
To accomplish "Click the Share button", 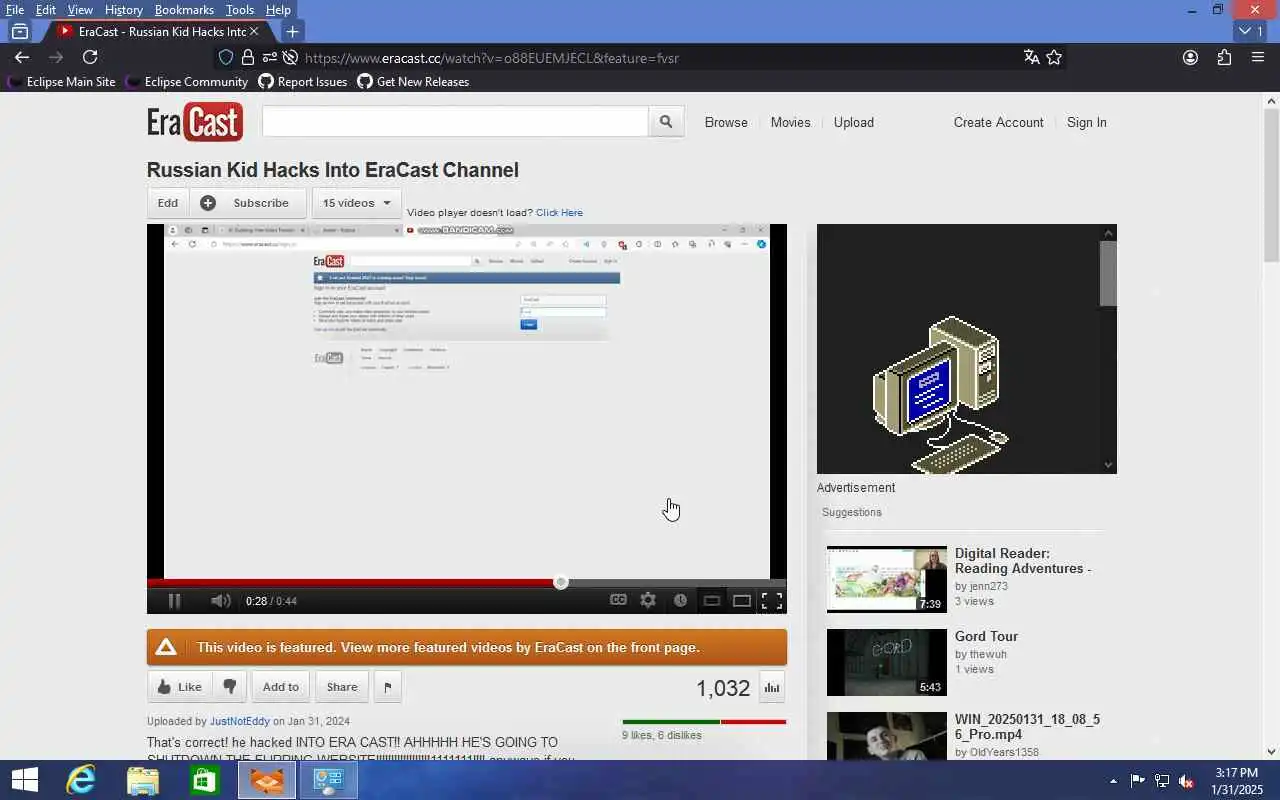I will (x=342, y=687).
